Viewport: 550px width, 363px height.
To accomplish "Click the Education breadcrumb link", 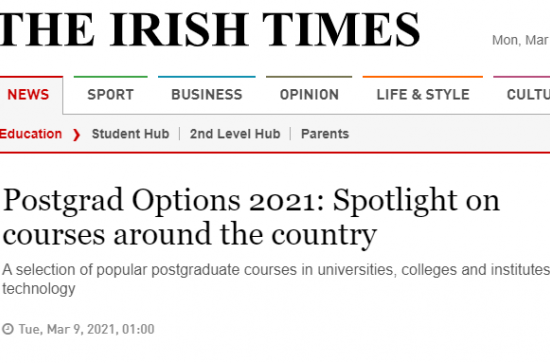I will click(31, 134).
